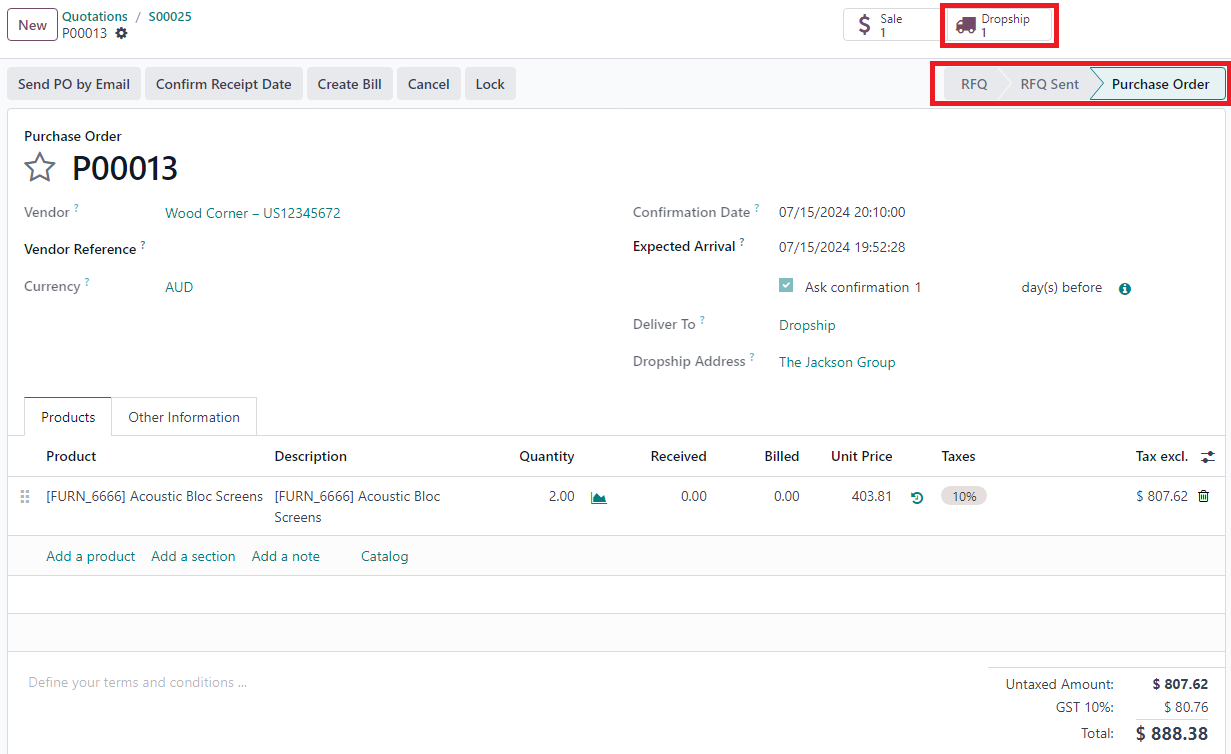
Task: Click the Create Bill button
Action: [349, 84]
